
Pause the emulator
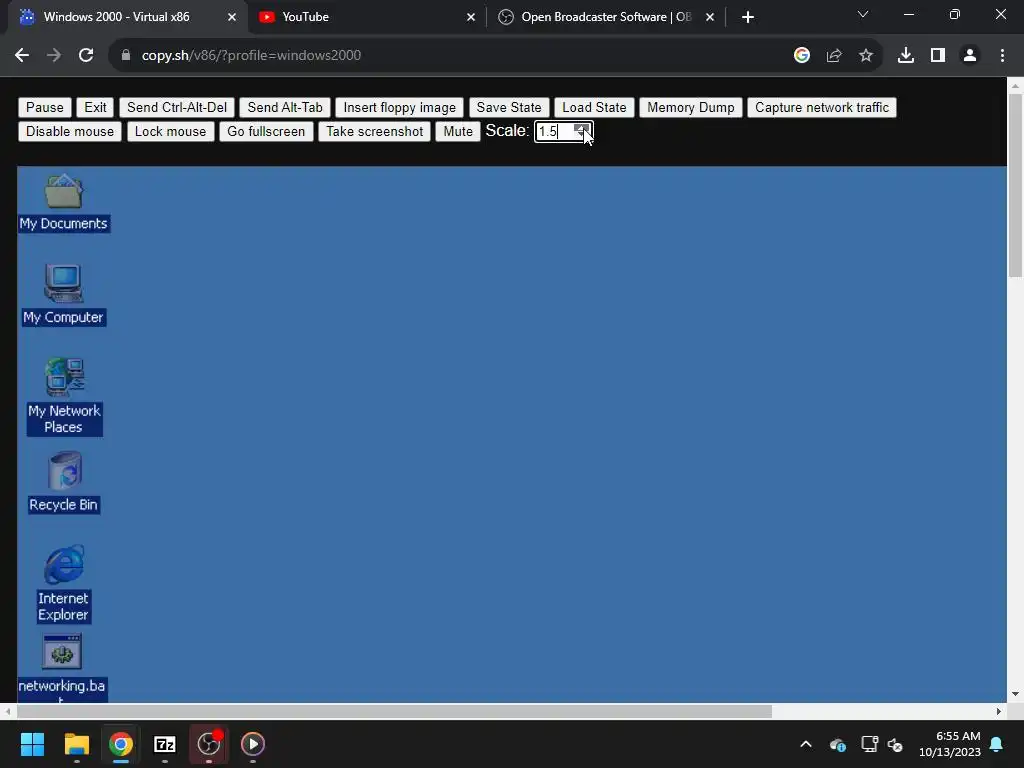(x=44, y=107)
